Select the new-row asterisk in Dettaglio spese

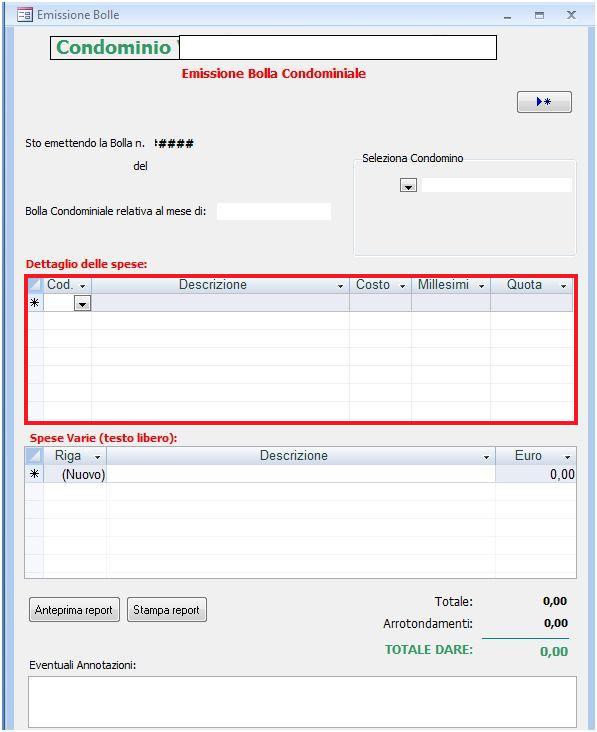[35, 303]
